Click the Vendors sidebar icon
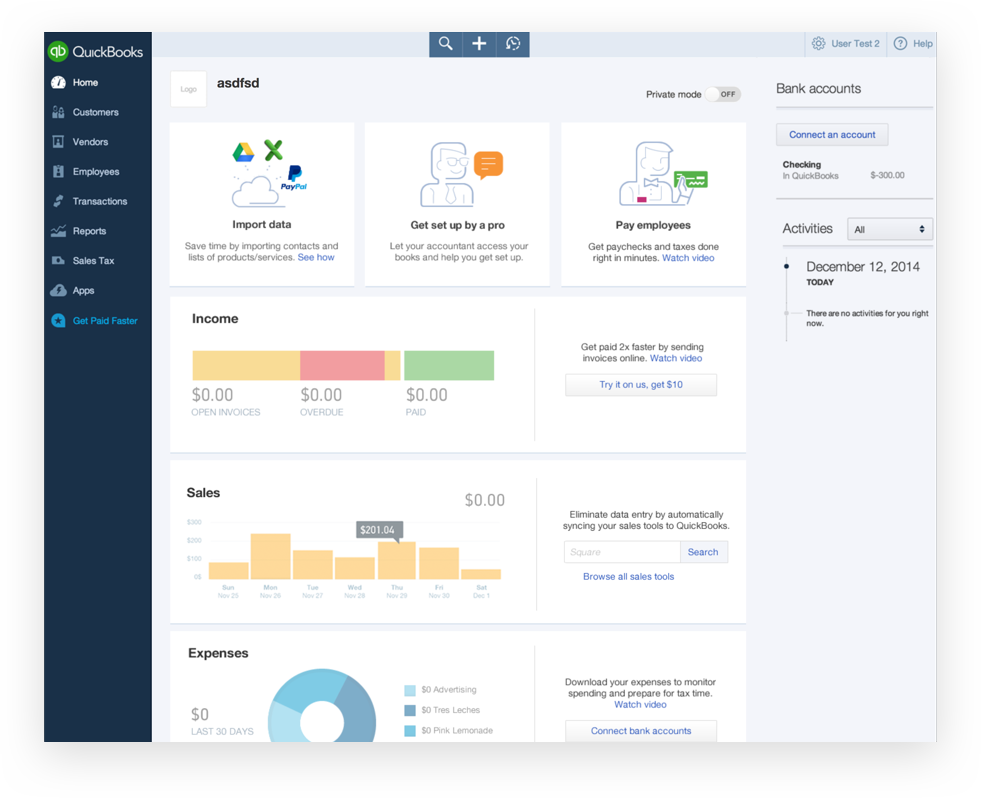 [x=58, y=142]
